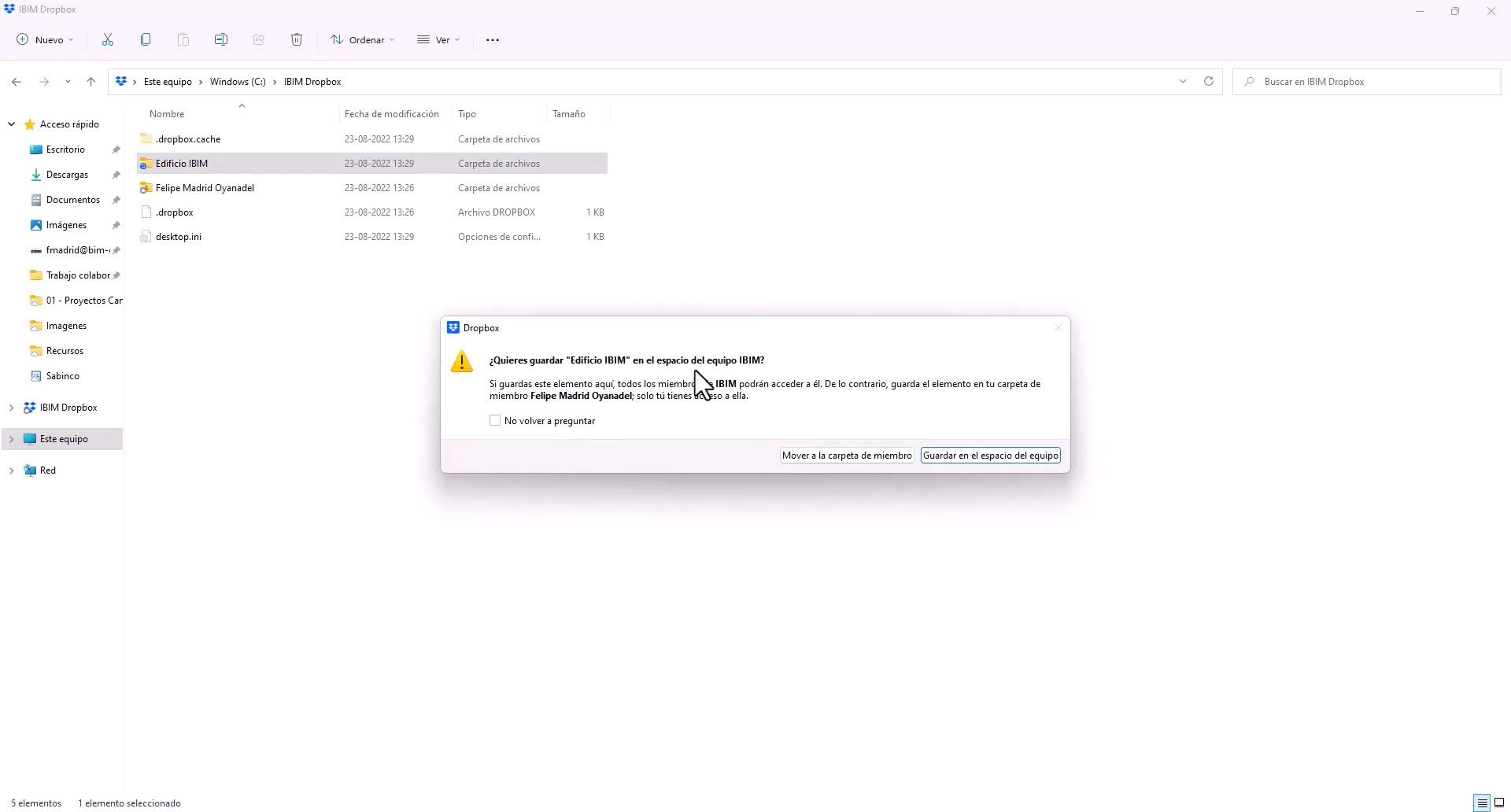Open the Nuevo menu
The height and width of the screenshot is (812, 1511).
[x=44, y=39]
